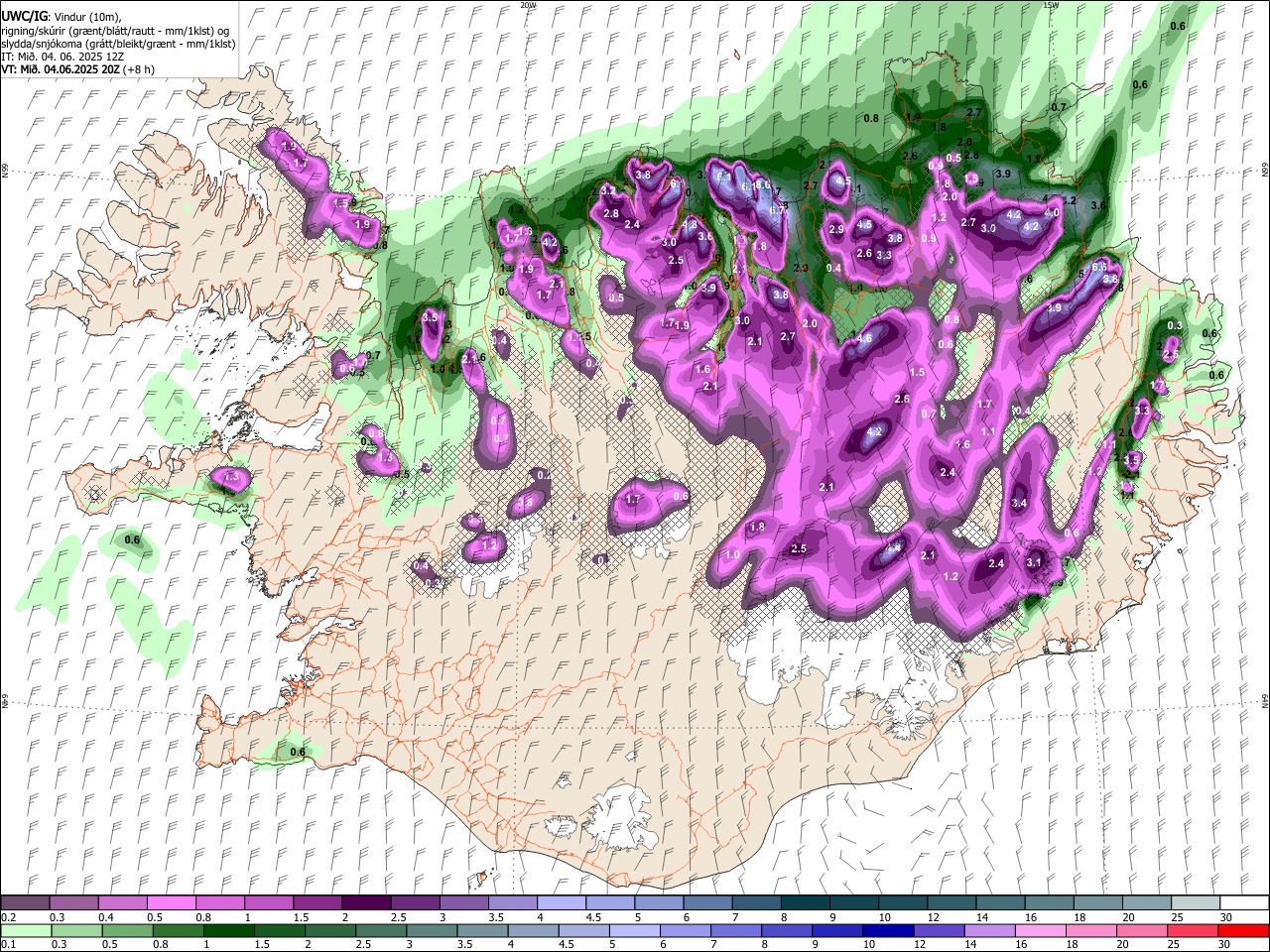The width and height of the screenshot is (1270, 952).
Task: Select the lower-scale swatch between 7 and 8
Action: (x=736, y=930)
